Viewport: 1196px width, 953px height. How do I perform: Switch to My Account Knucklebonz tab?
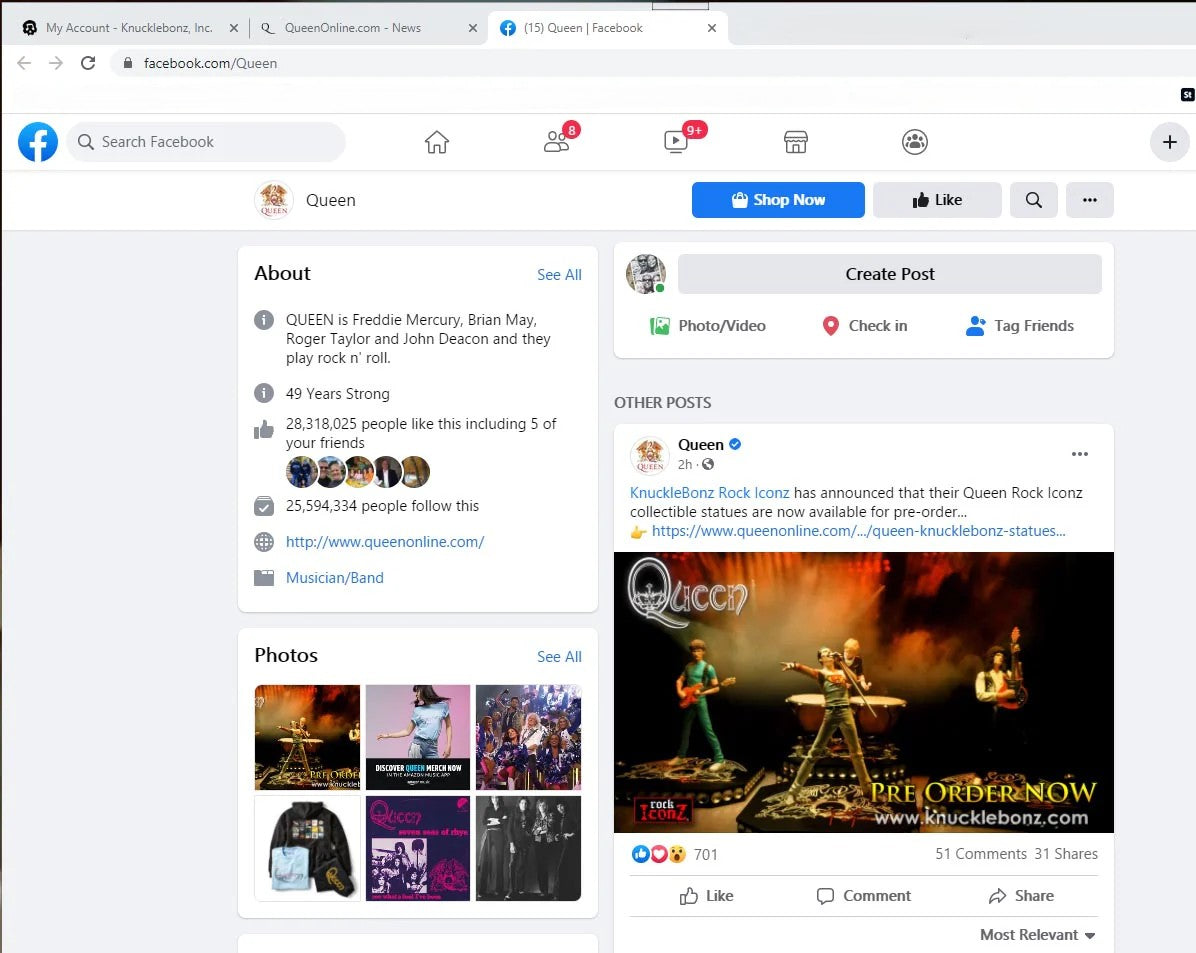[128, 28]
